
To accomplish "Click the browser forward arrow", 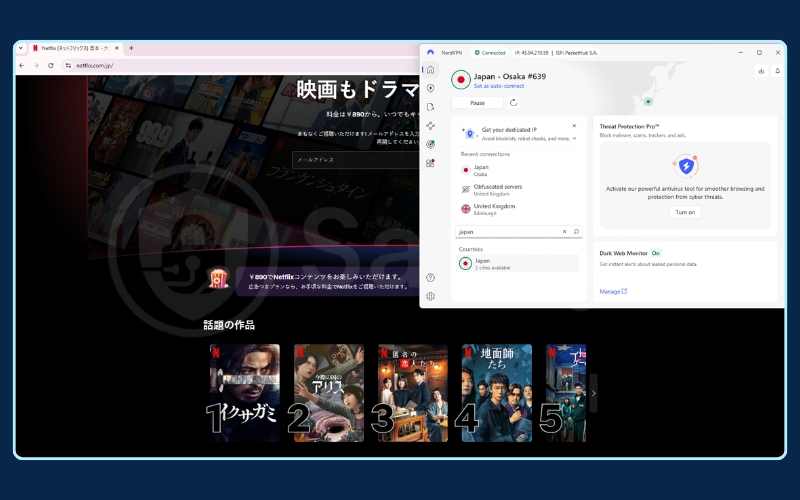I will [36, 65].
